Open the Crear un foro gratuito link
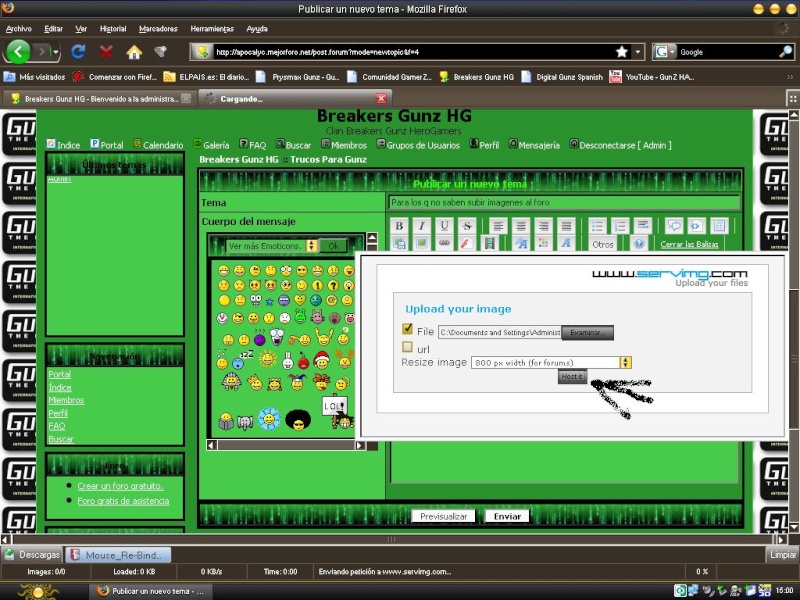The height and width of the screenshot is (600, 800). [120, 486]
